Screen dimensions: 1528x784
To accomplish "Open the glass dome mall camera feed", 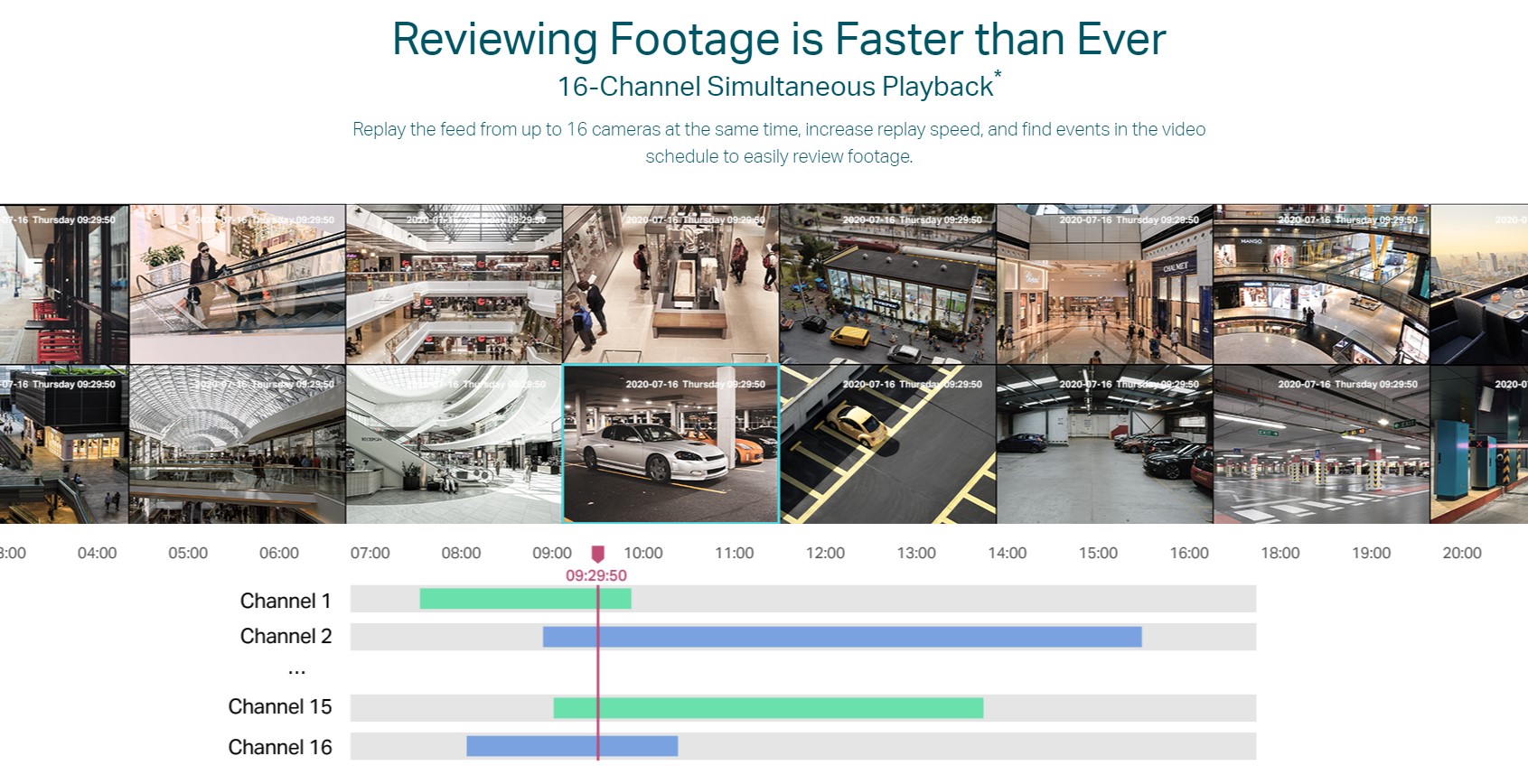I will point(238,443).
